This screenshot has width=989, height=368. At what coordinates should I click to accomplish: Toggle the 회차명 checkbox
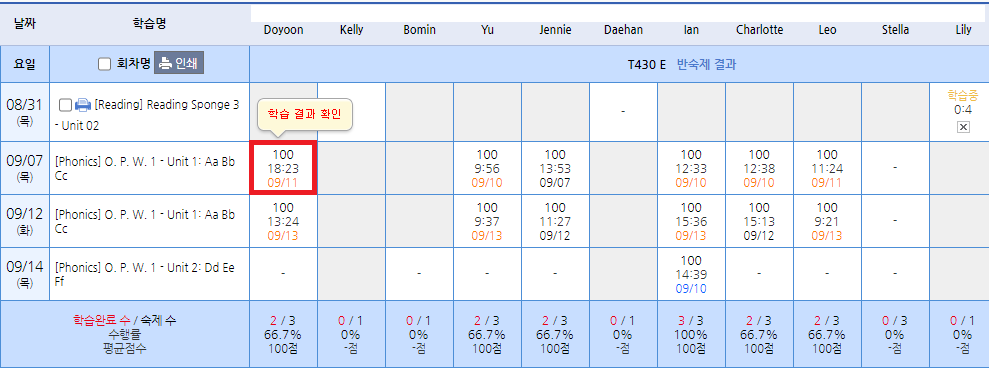pyautogui.click(x=105, y=64)
